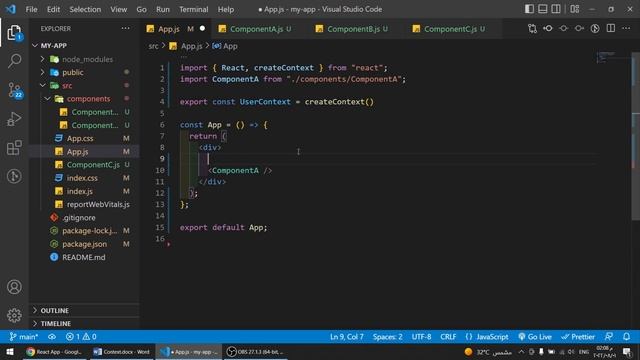The height and width of the screenshot is (360, 640).
Task: Toggle primary sidebar layout icon
Action: click(x=529, y=9)
